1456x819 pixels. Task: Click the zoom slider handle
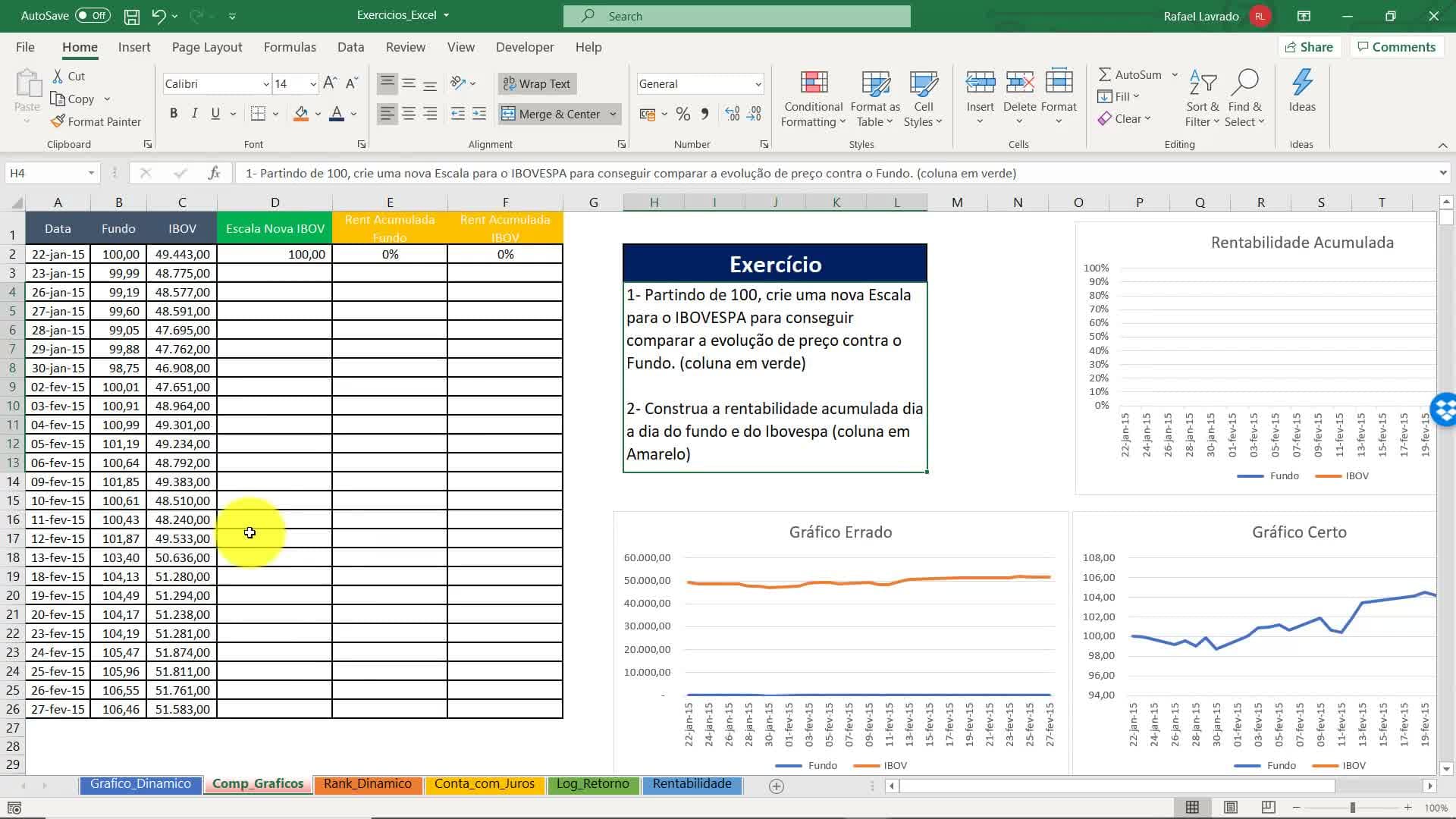tap(1353, 808)
